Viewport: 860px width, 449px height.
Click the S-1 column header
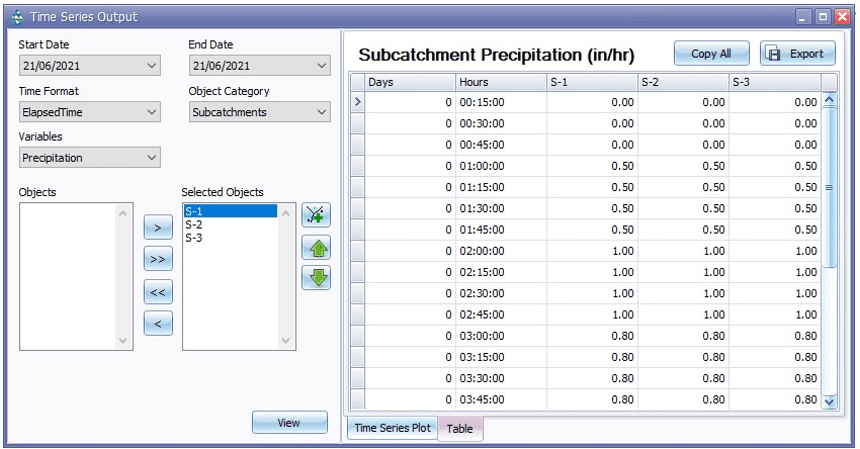592,82
